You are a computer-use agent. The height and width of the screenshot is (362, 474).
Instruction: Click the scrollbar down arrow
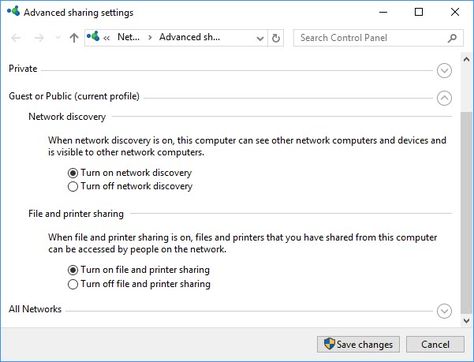coord(466,321)
